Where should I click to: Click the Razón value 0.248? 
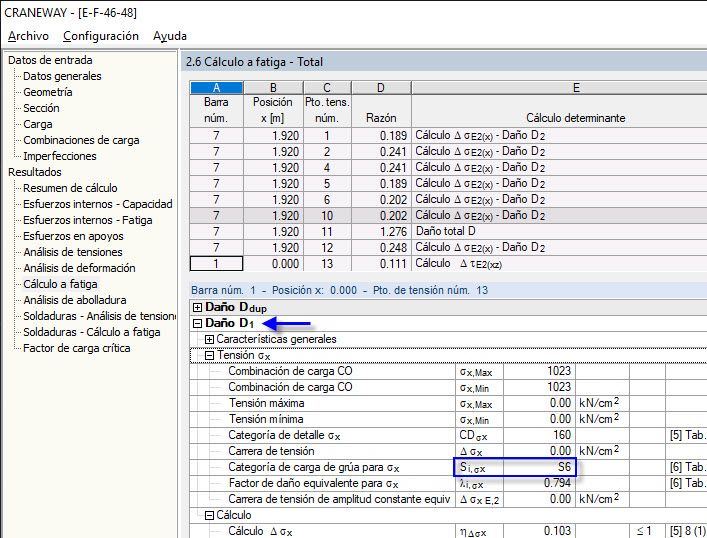[x=381, y=248]
